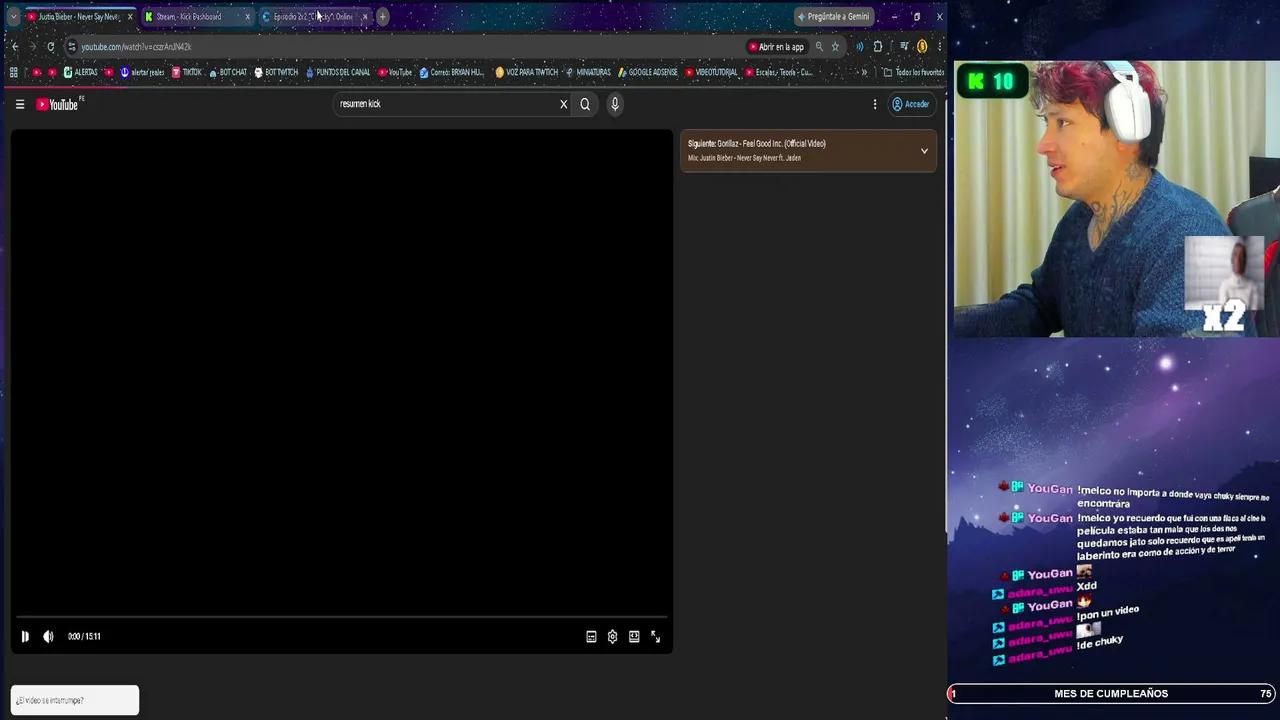Open the VIDEOTUTORIAL bookmark
Screen dimensions: 1280x720
pos(712,72)
